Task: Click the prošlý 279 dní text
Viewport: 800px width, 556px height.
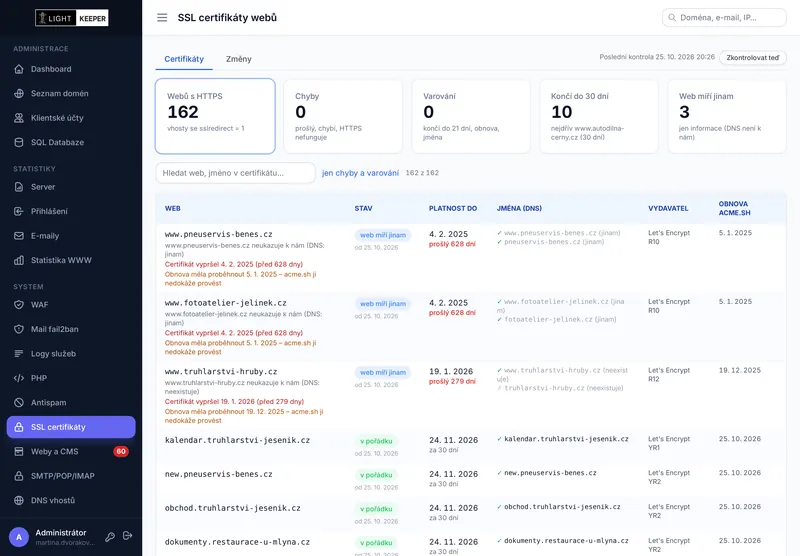Action: (x=452, y=382)
